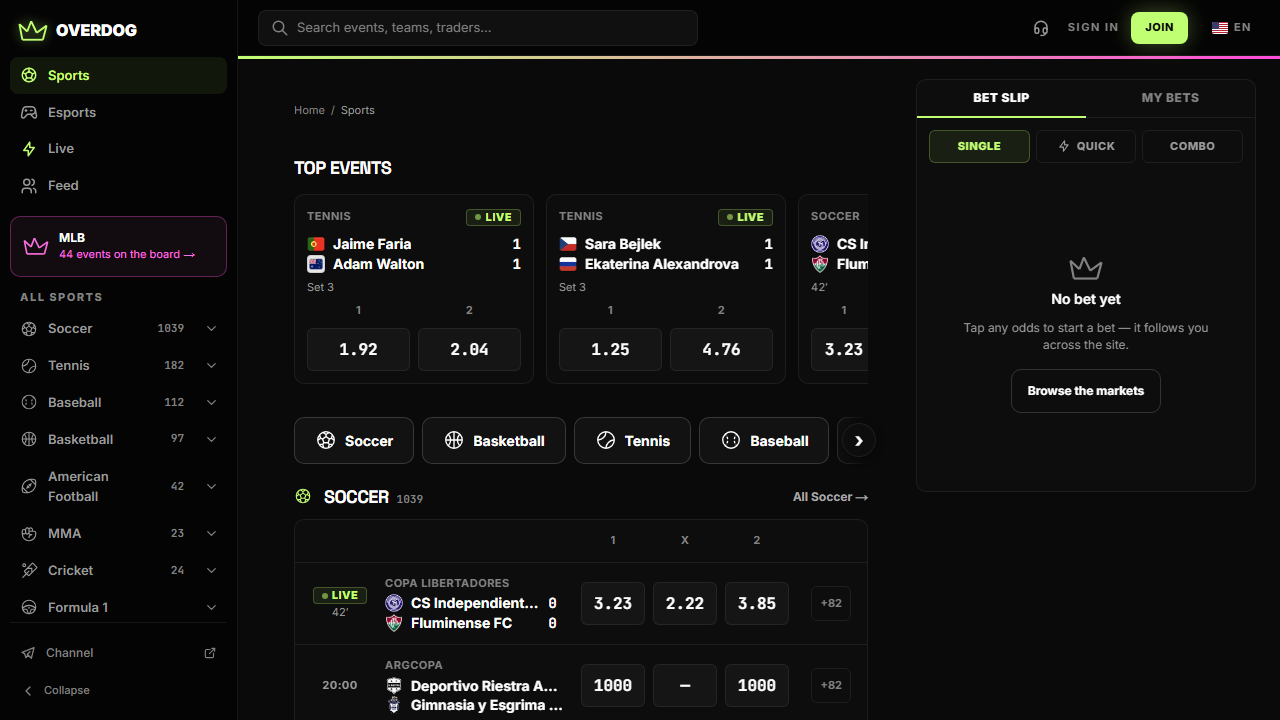Expand the Soccer sports category chevron
The width and height of the screenshot is (1280, 720).
[211, 329]
